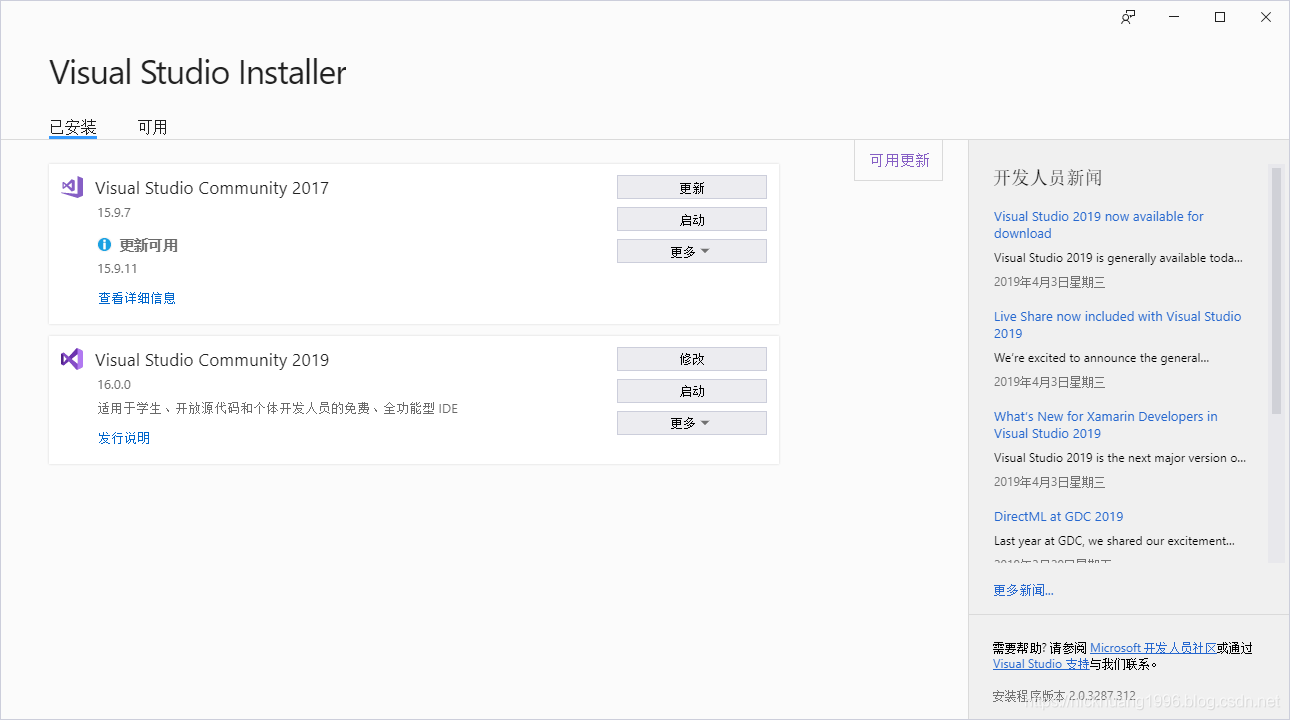This screenshot has height=720, width=1290.
Task: Open the 查看详细信息 link
Action: [137, 298]
